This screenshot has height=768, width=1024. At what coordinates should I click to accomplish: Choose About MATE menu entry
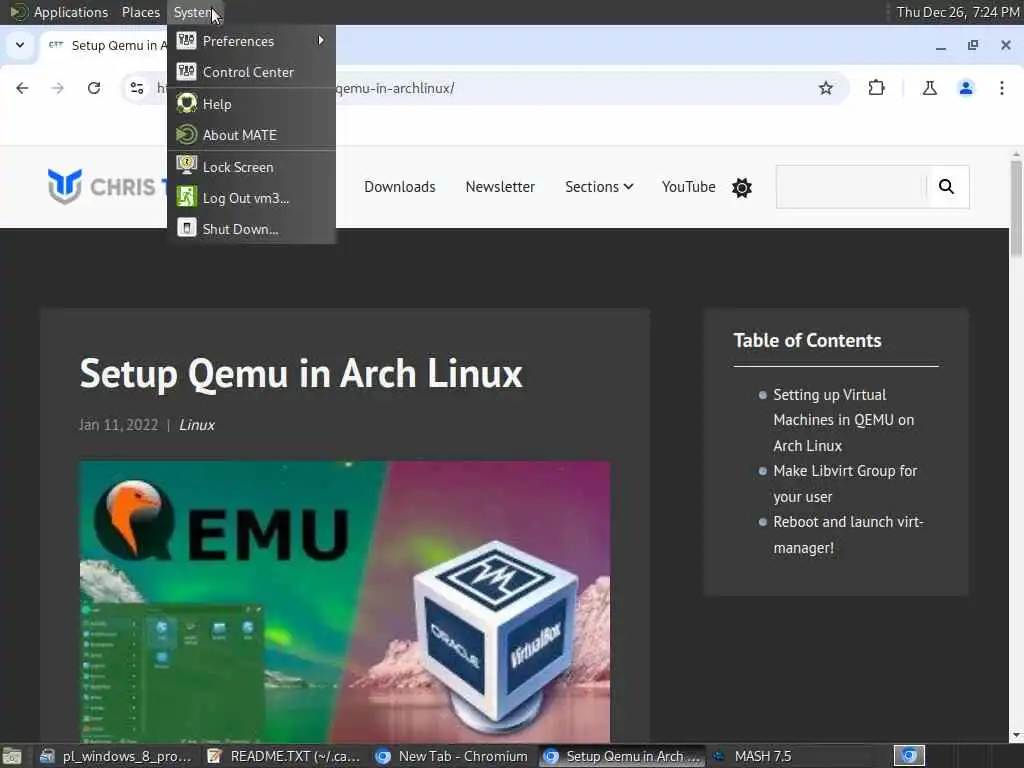pyautogui.click(x=251, y=135)
